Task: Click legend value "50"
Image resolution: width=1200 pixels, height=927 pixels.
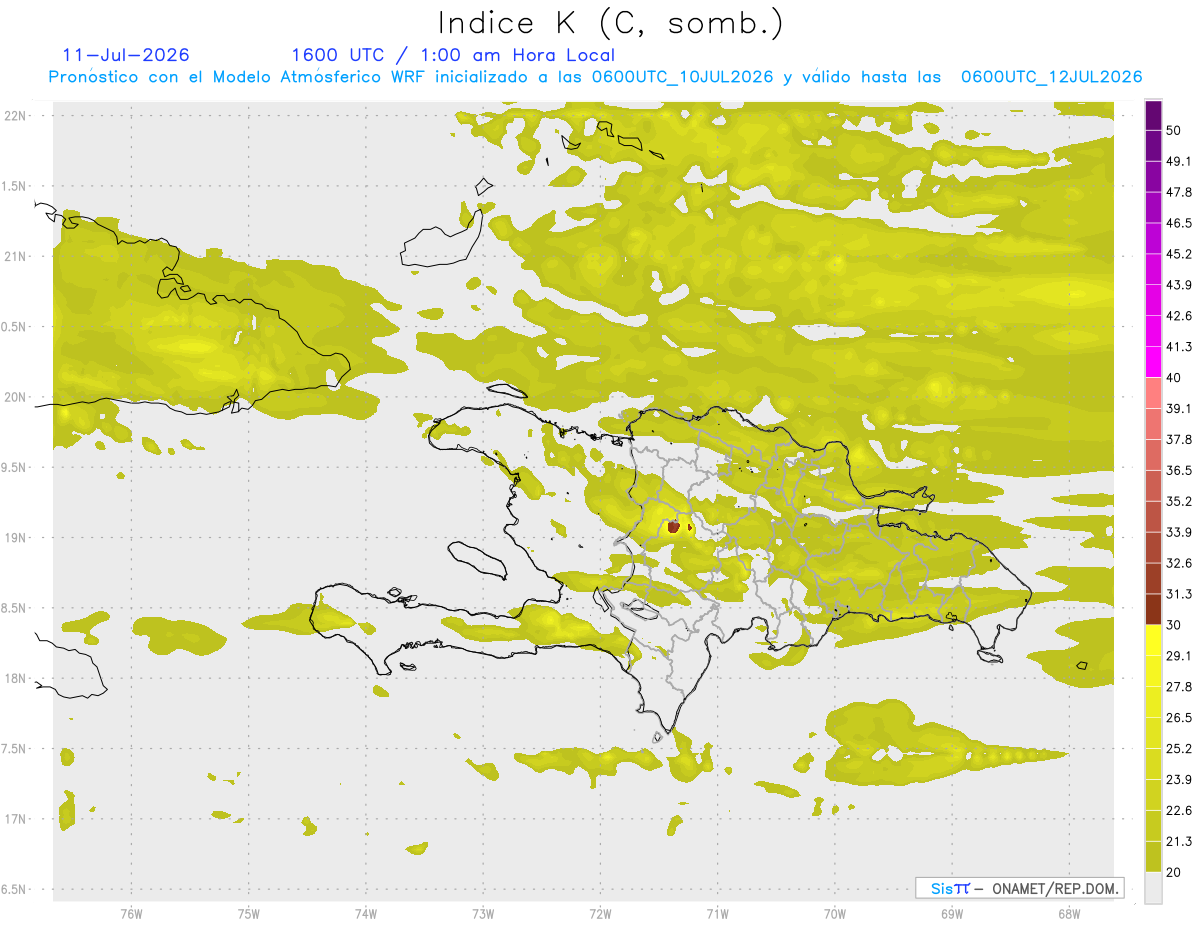Action: pos(1174,130)
